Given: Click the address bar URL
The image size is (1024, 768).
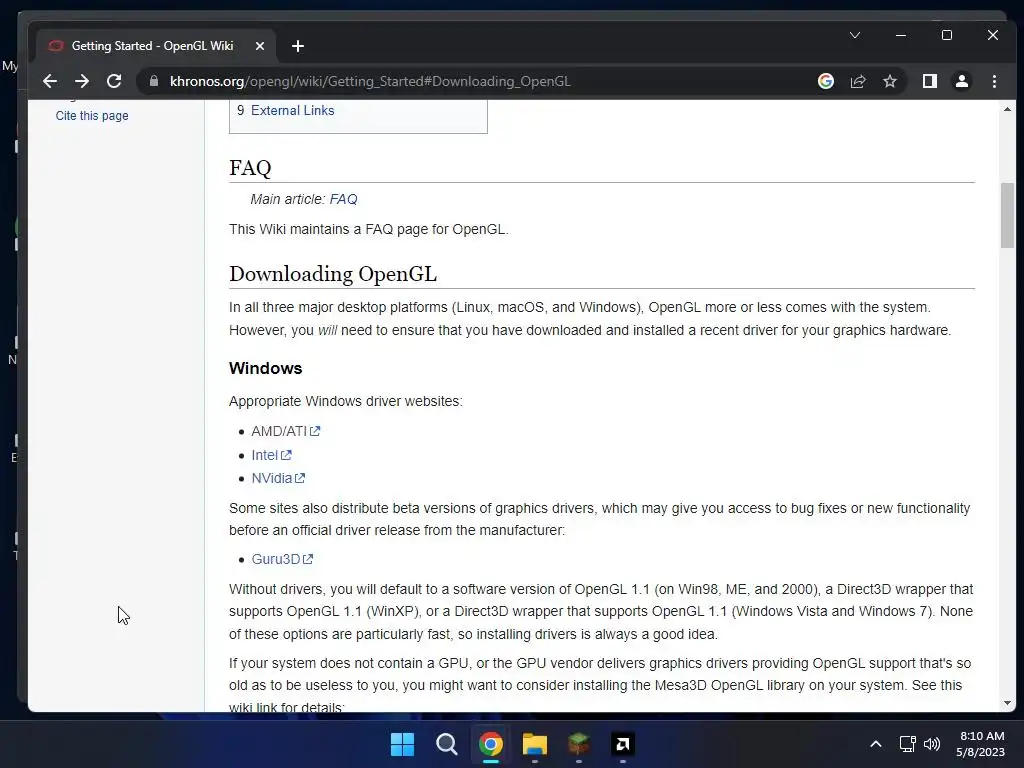Looking at the screenshot, I should pos(370,81).
